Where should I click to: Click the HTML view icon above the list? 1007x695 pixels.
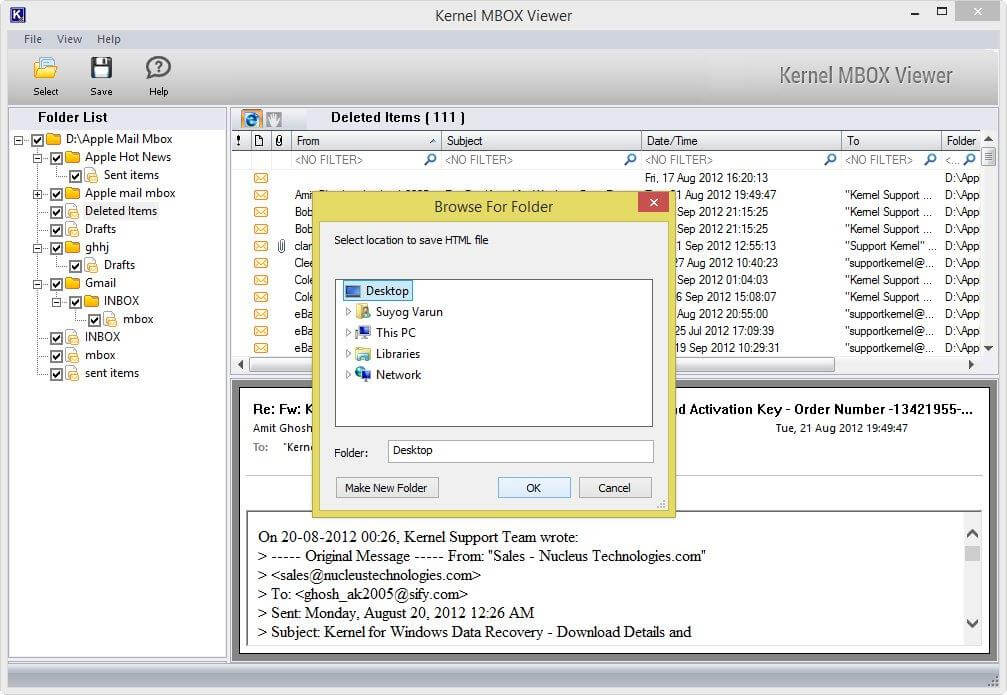point(252,119)
